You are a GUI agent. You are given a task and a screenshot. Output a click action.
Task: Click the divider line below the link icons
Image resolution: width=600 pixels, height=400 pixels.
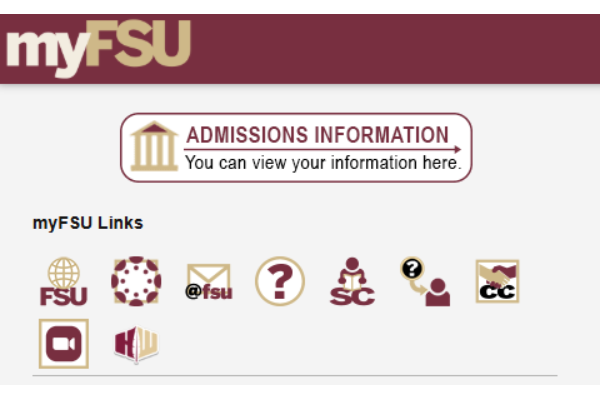pyautogui.click(x=300, y=376)
